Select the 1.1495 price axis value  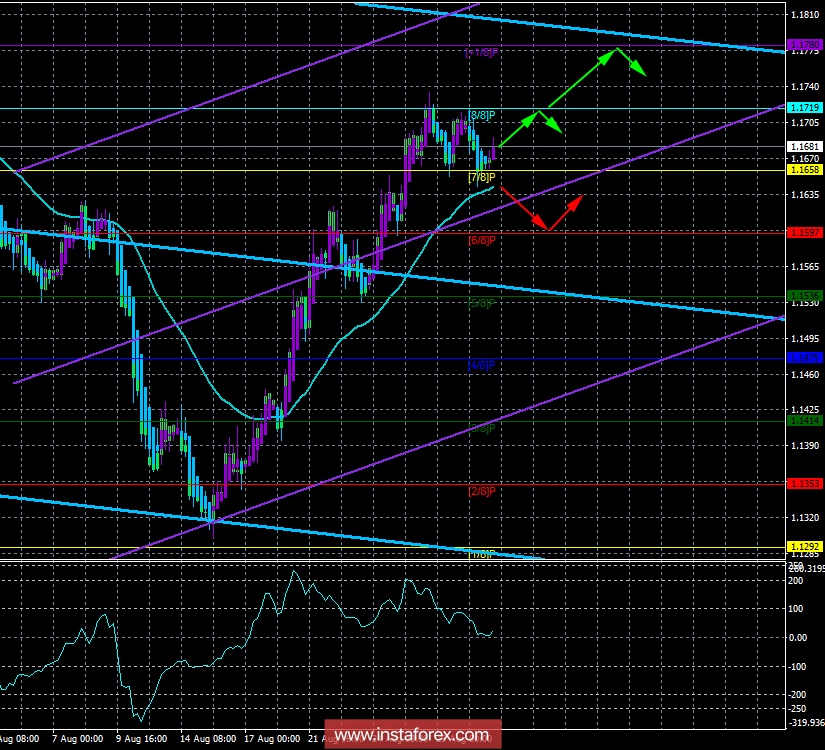click(805, 338)
